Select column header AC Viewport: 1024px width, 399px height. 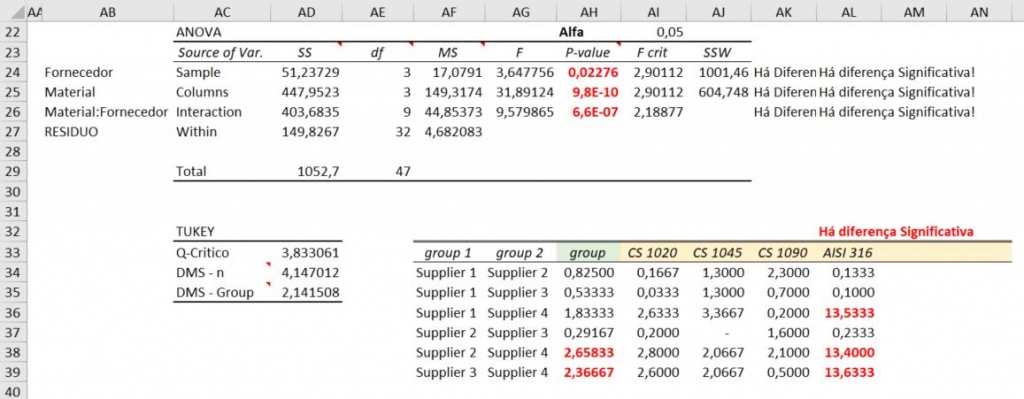pyautogui.click(x=222, y=12)
